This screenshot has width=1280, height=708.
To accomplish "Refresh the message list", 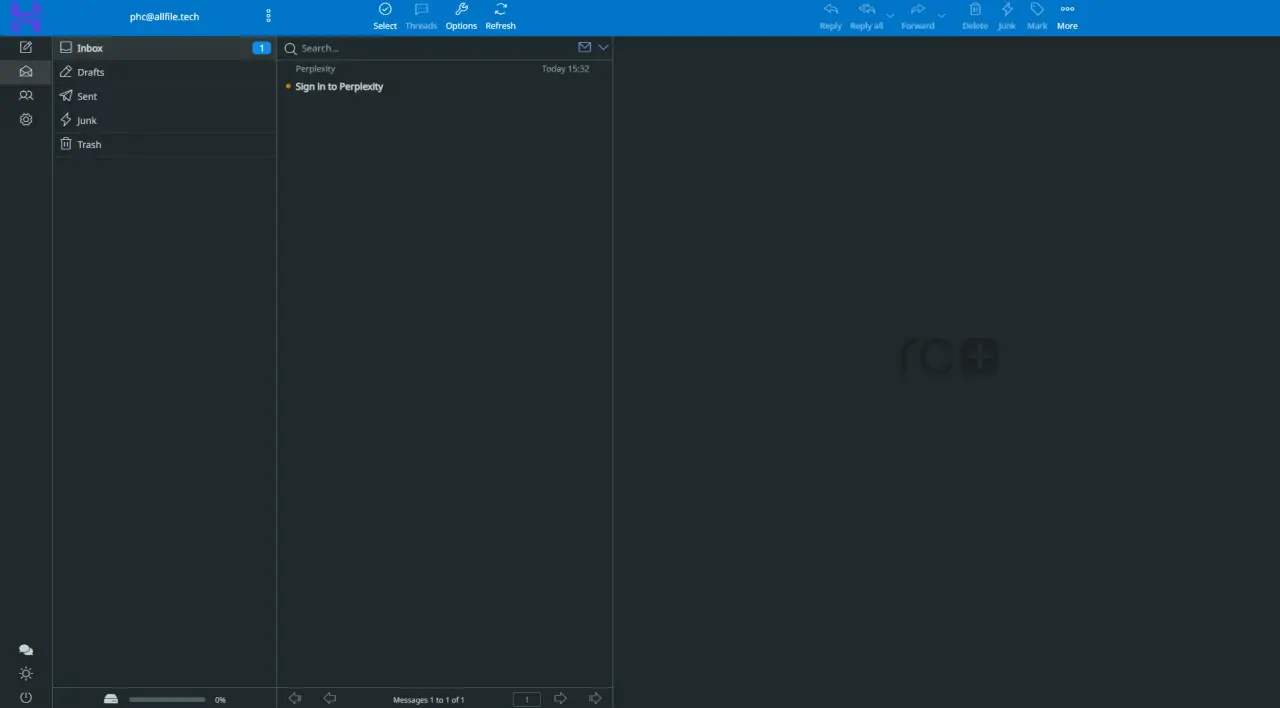I will (x=501, y=16).
